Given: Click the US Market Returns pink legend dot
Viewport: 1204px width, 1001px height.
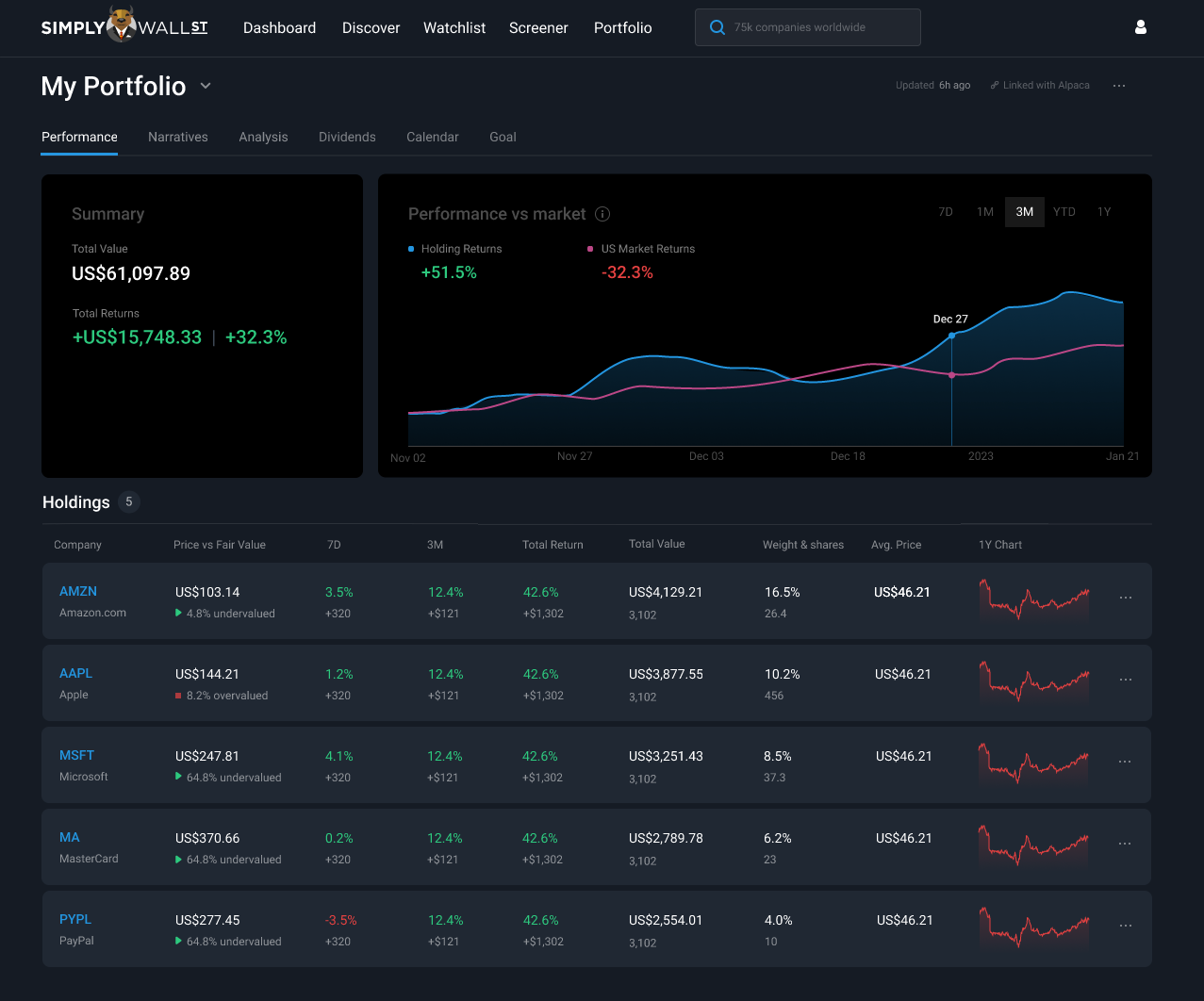Looking at the screenshot, I should (x=591, y=249).
